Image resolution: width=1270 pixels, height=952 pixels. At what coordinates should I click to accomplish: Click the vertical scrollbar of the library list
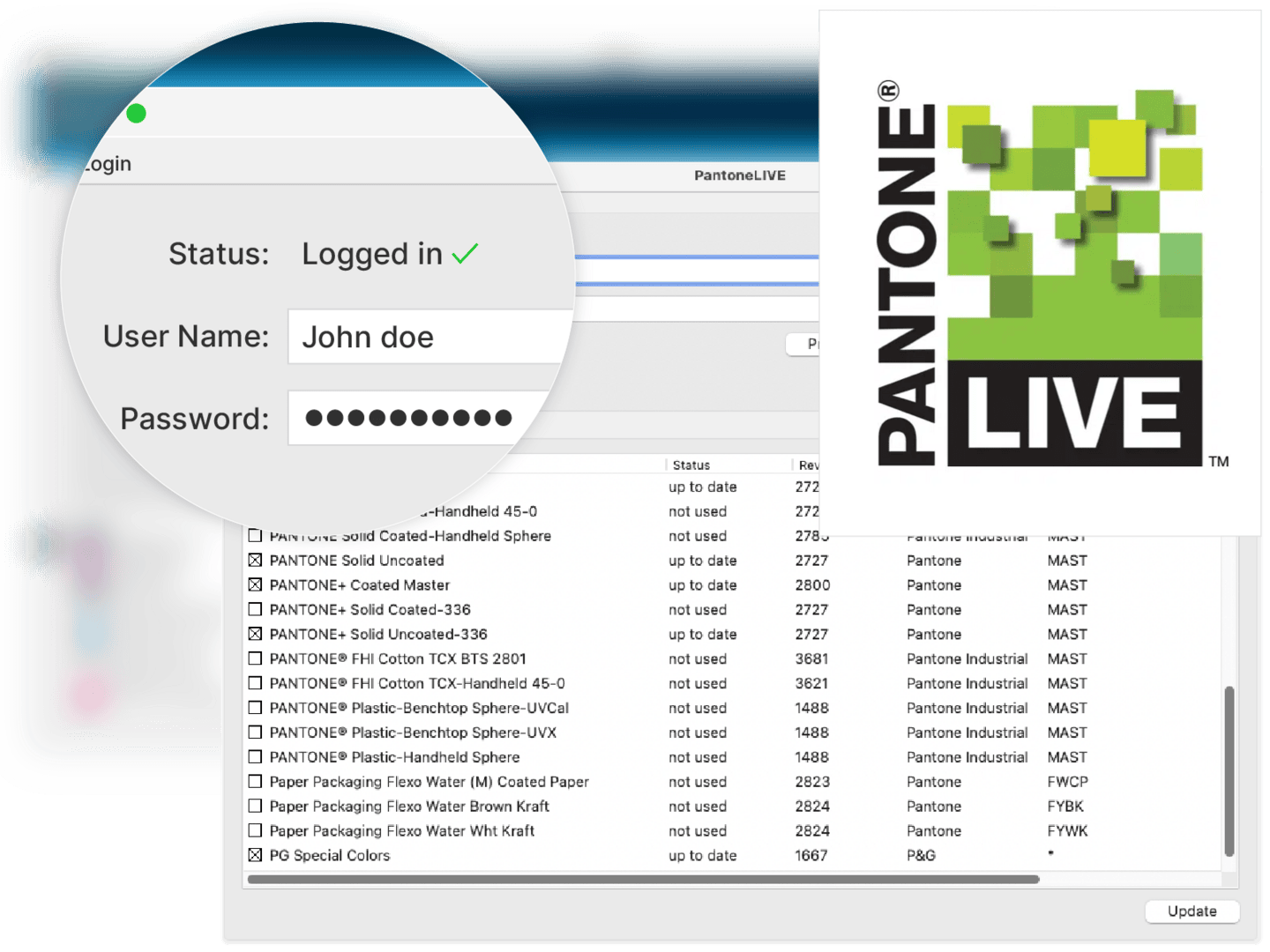(1229, 771)
